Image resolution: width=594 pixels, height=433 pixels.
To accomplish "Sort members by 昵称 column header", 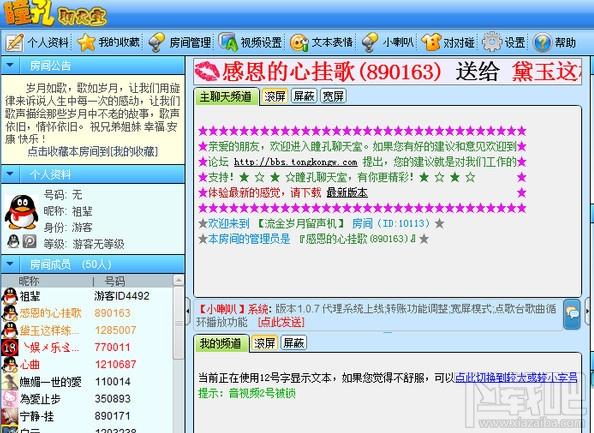I will click(29, 281).
